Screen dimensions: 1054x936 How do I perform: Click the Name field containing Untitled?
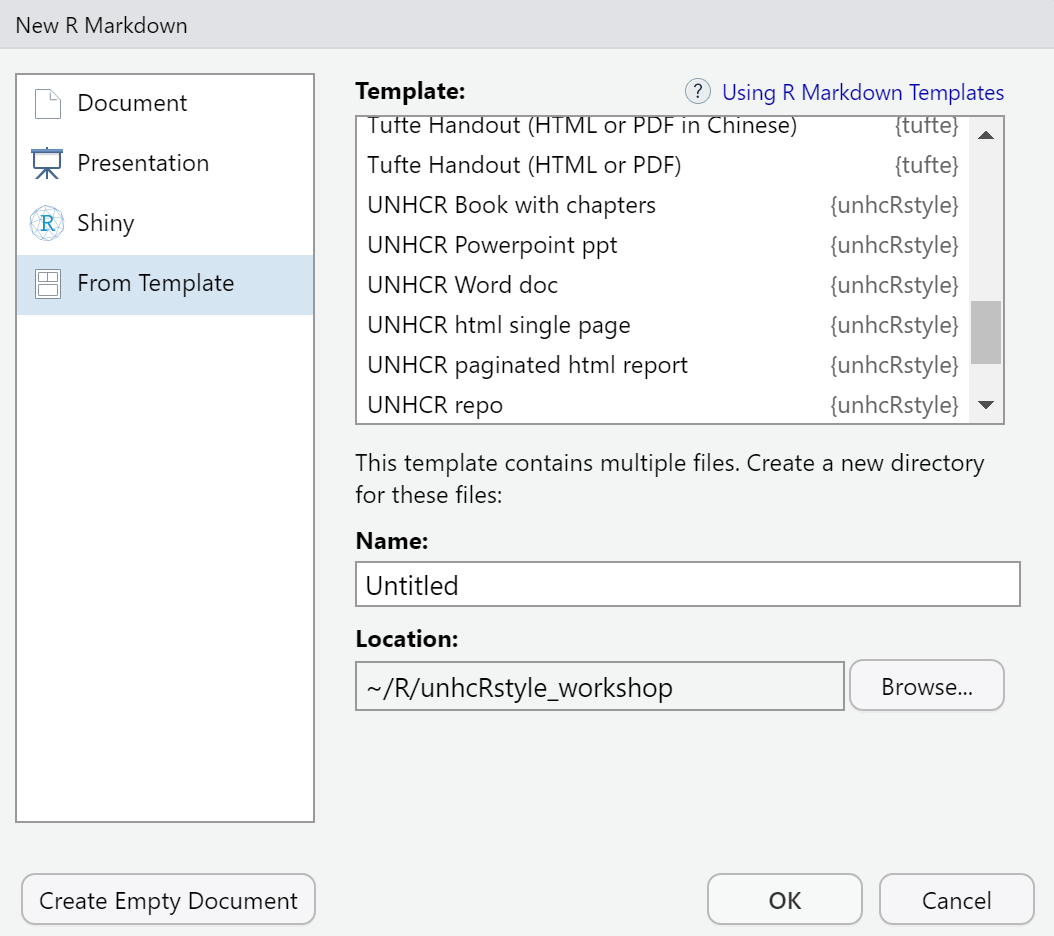tap(688, 584)
